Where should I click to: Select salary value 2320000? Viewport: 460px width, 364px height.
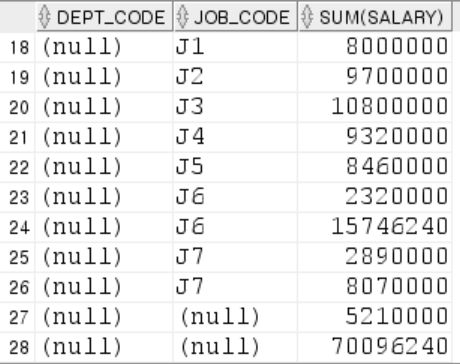pos(375,197)
